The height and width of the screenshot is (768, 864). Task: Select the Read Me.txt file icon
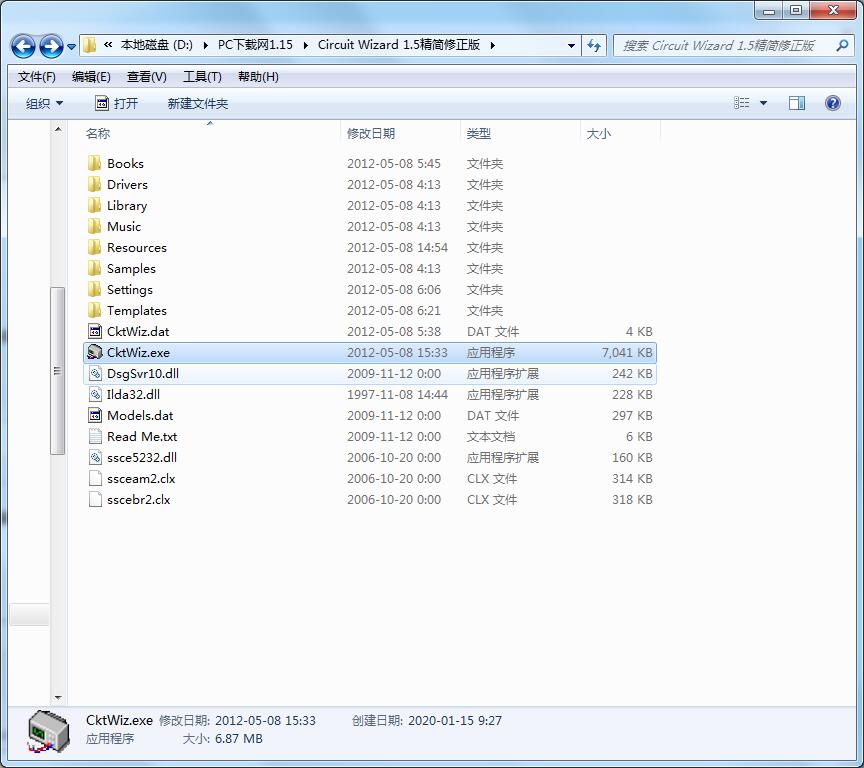point(95,436)
